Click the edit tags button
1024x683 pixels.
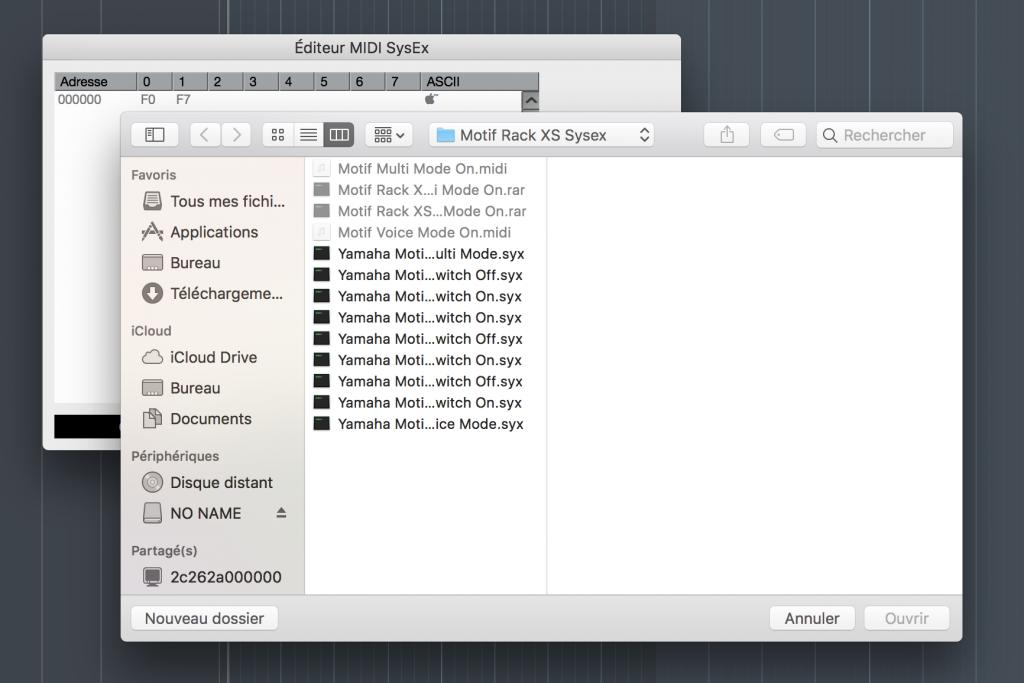[x=783, y=135]
